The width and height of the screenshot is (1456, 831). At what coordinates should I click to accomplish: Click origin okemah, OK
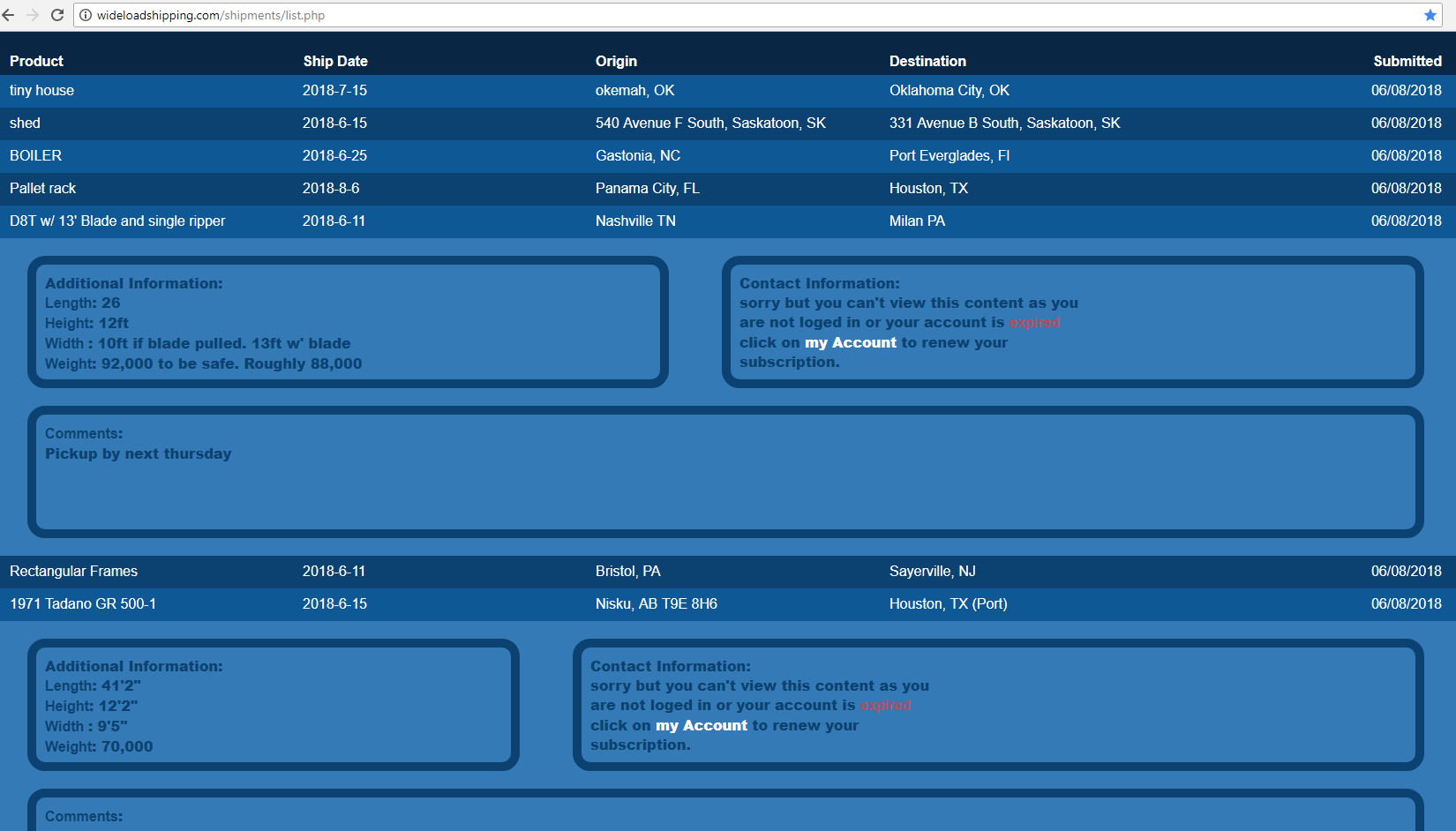coord(634,91)
